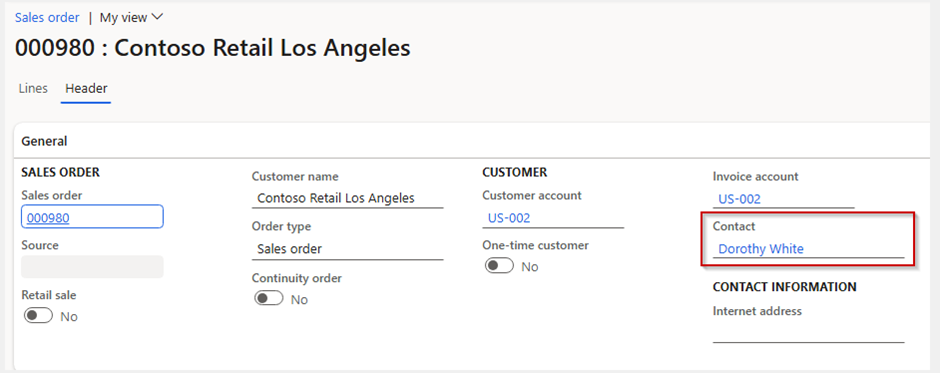Click the Invoice account label
This screenshot has width=940, height=373.
coord(755,176)
